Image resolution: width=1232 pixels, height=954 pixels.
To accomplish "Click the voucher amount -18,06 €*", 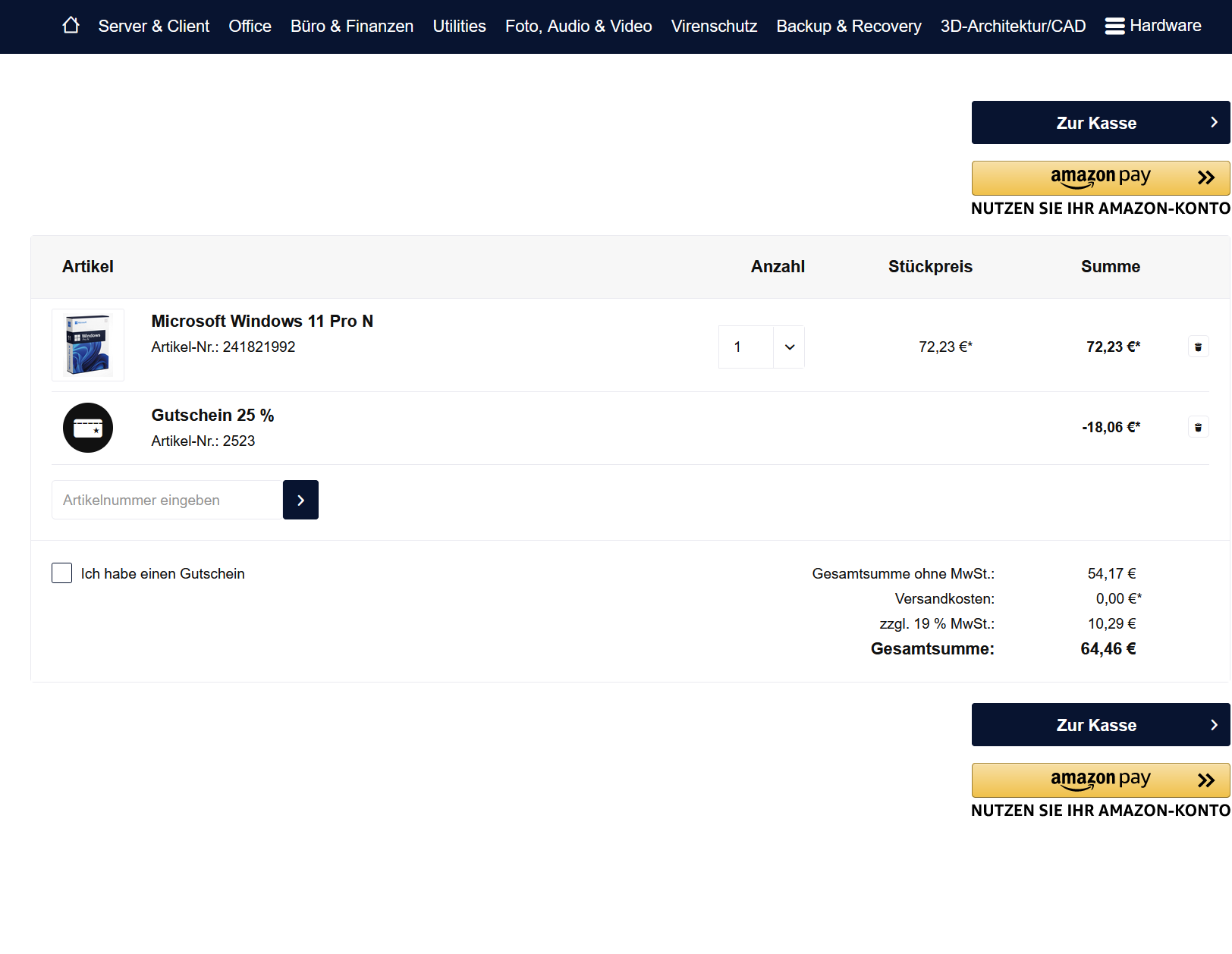I will [1111, 427].
